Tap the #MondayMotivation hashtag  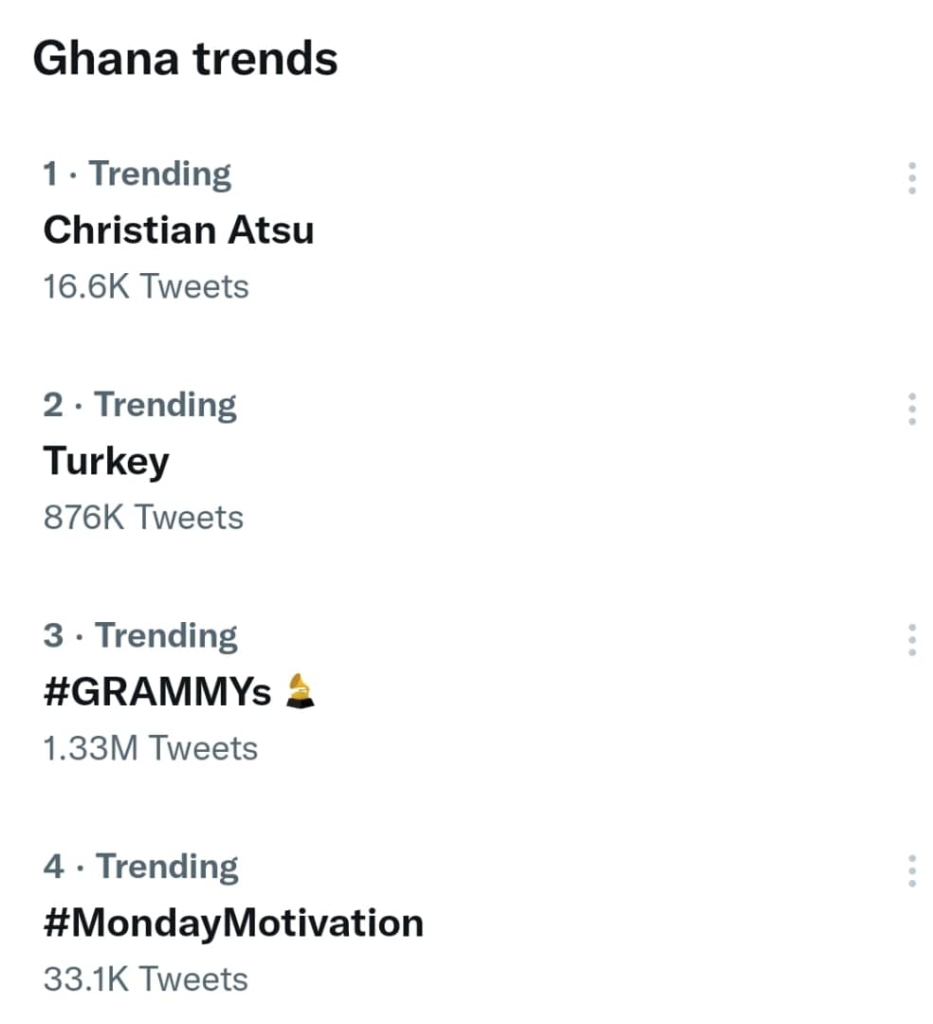pyautogui.click(x=233, y=922)
